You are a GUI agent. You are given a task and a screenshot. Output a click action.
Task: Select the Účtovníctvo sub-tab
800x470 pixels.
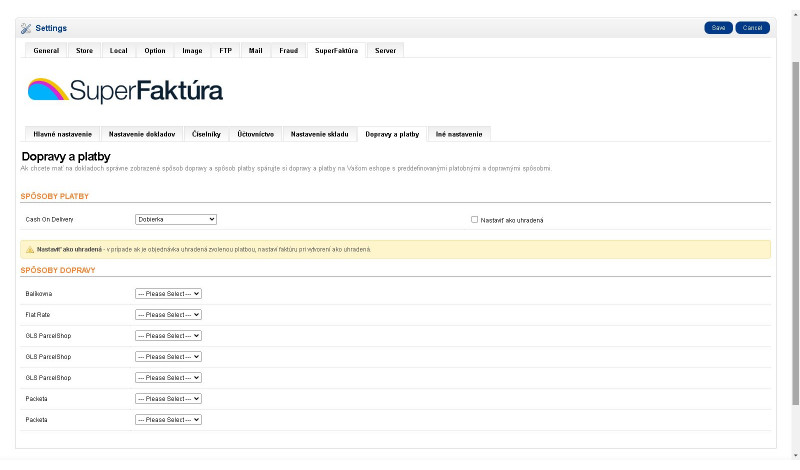(x=256, y=134)
